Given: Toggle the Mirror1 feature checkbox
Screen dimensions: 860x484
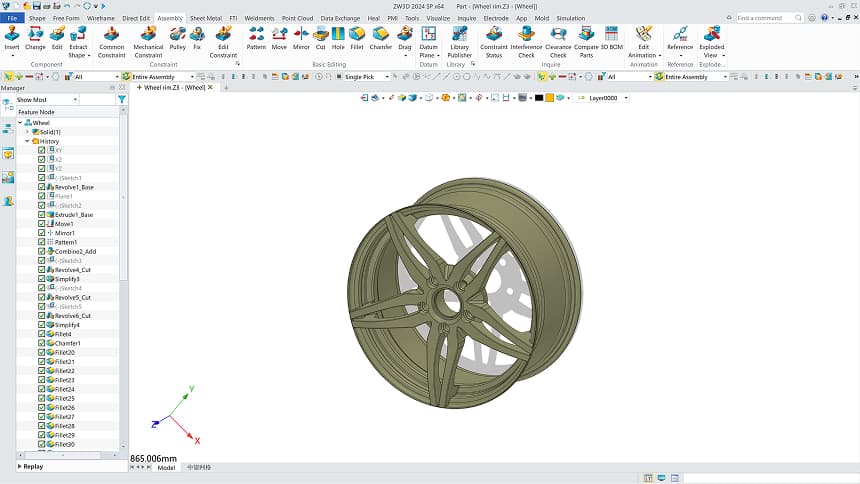Looking at the screenshot, I should pyautogui.click(x=42, y=233).
